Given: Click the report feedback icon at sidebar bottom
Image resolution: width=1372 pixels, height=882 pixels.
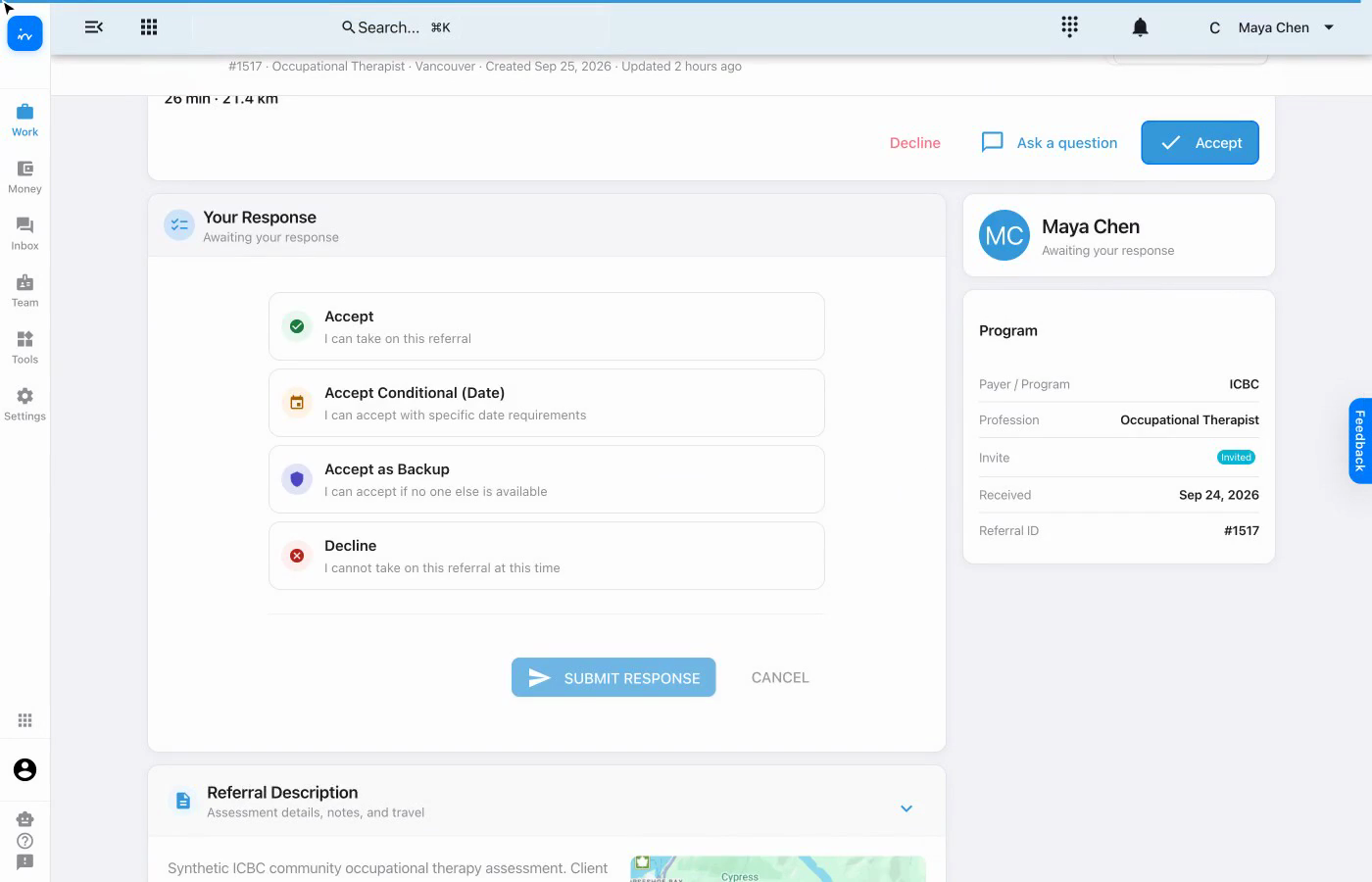Looking at the screenshot, I should click(x=24, y=862).
